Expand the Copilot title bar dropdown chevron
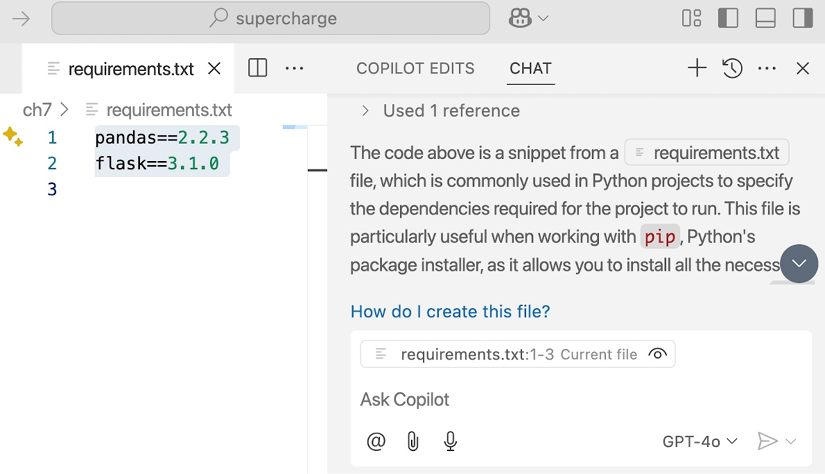Screen dimensions: 825x474 click(x=544, y=18)
